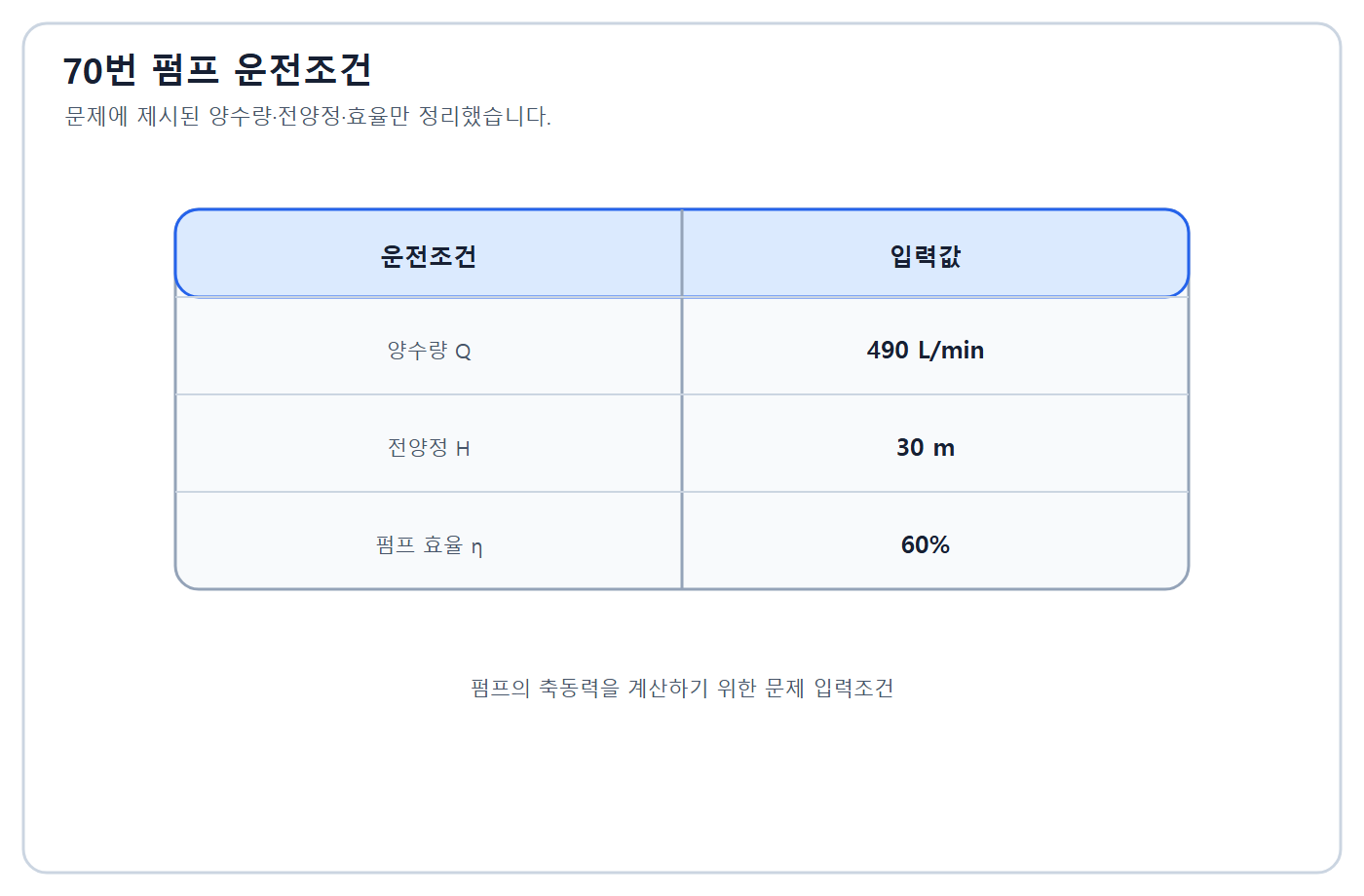Click the H symbol after 전양정
The height and width of the screenshot is (896, 1364).
click(463, 449)
